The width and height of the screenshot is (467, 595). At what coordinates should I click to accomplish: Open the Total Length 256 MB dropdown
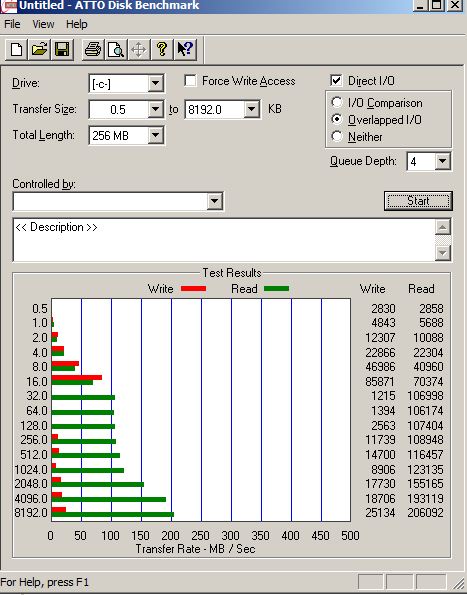156,135
